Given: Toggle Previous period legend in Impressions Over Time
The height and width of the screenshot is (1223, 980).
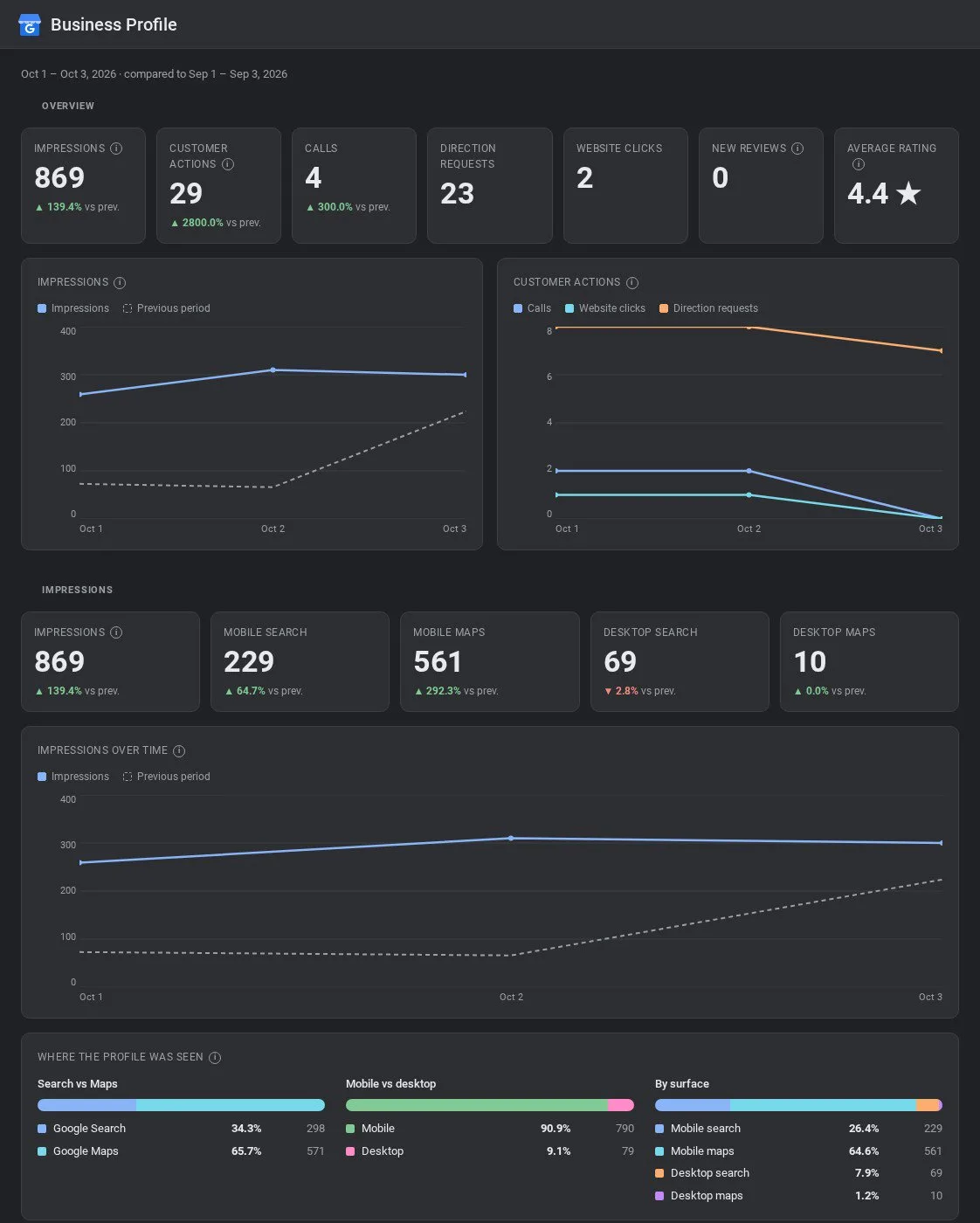Looking at the screenshot, I should click(x=167, y=777).
